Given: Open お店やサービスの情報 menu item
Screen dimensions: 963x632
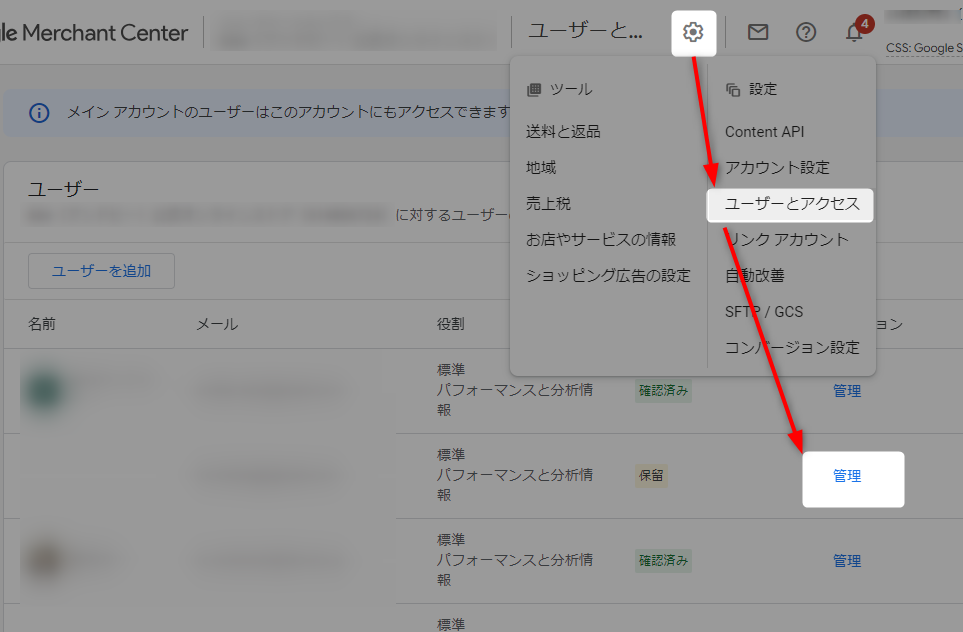Looking at the screenshot, I should 601,240.
